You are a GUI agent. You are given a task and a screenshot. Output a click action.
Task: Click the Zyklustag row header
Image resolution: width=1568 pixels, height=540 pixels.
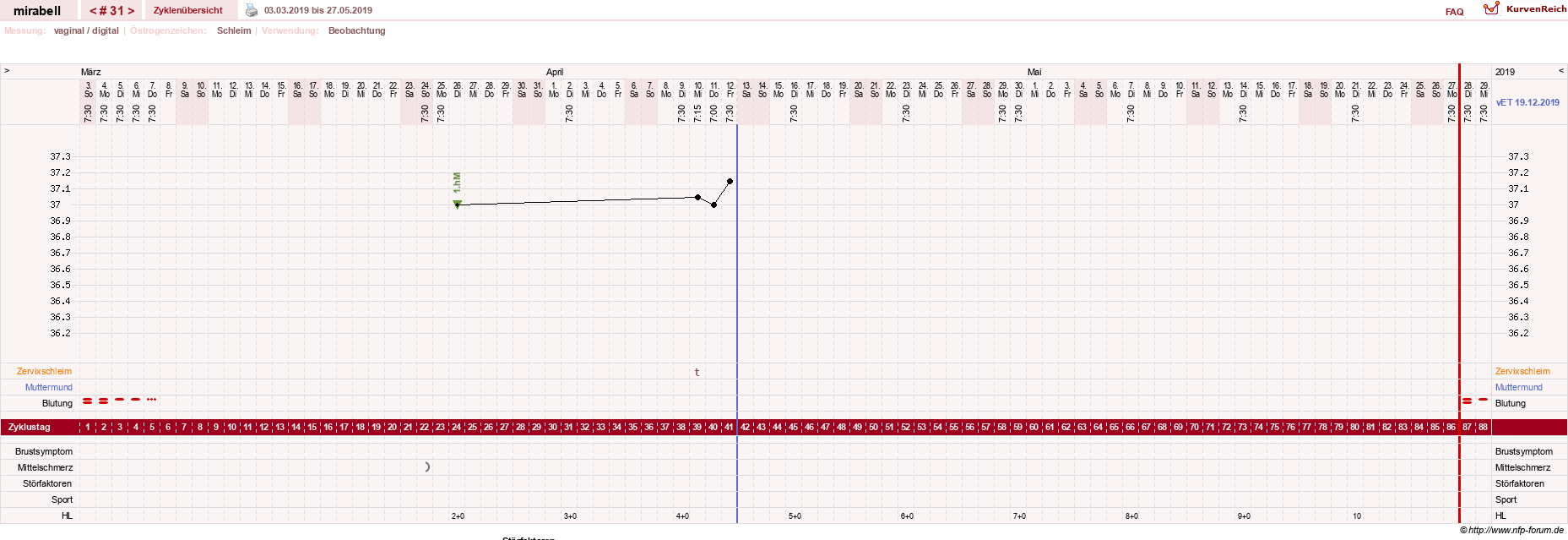[x=30, y=427]
